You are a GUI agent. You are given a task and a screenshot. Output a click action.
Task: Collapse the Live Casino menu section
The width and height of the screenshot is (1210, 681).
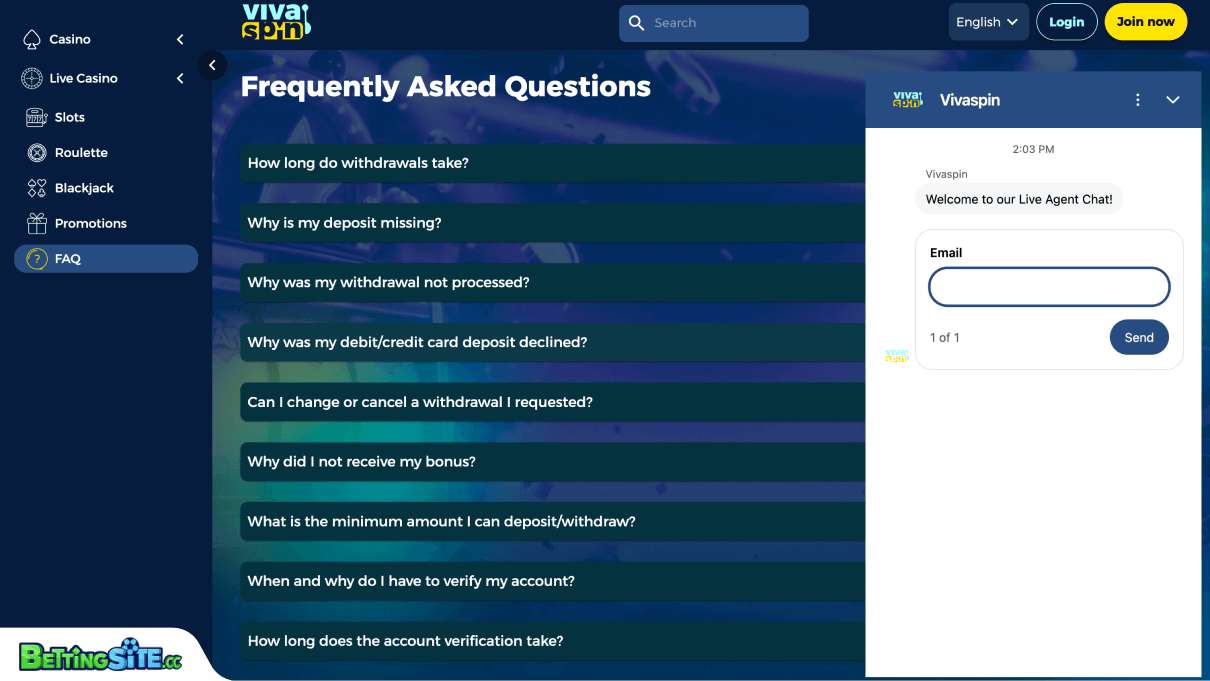point(179,77)
